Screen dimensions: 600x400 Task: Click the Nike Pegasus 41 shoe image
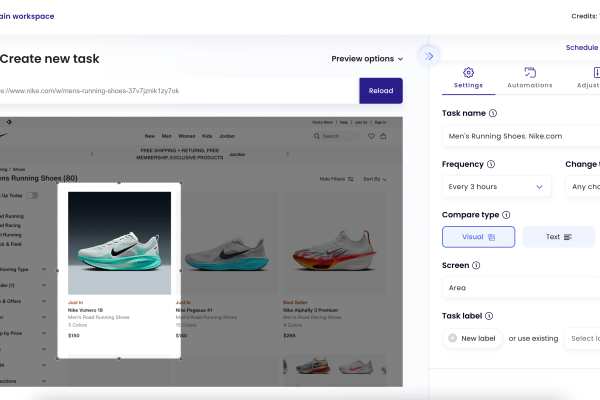click(x=227, y=243)
